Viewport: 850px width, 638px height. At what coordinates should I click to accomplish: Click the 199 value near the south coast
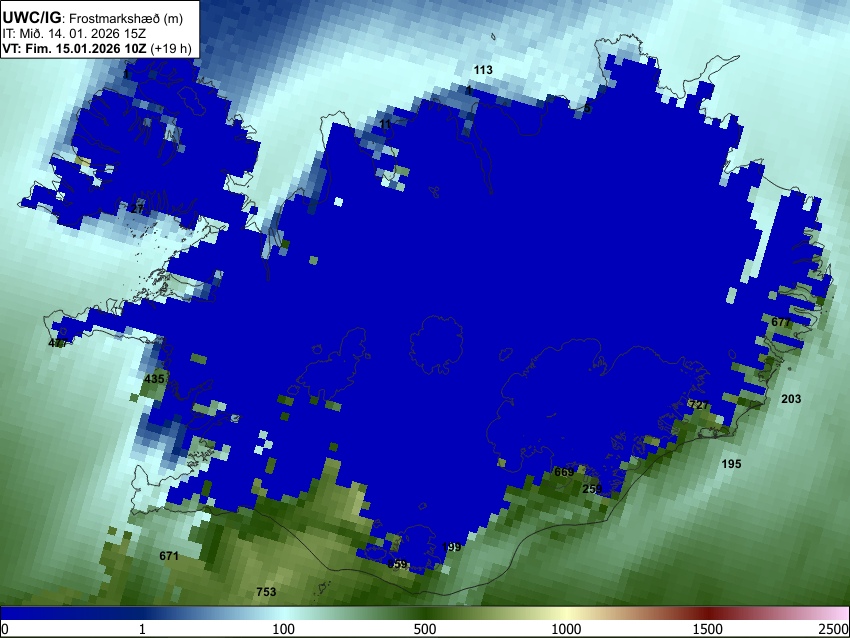pyautogui.click(x=452, y=547)
